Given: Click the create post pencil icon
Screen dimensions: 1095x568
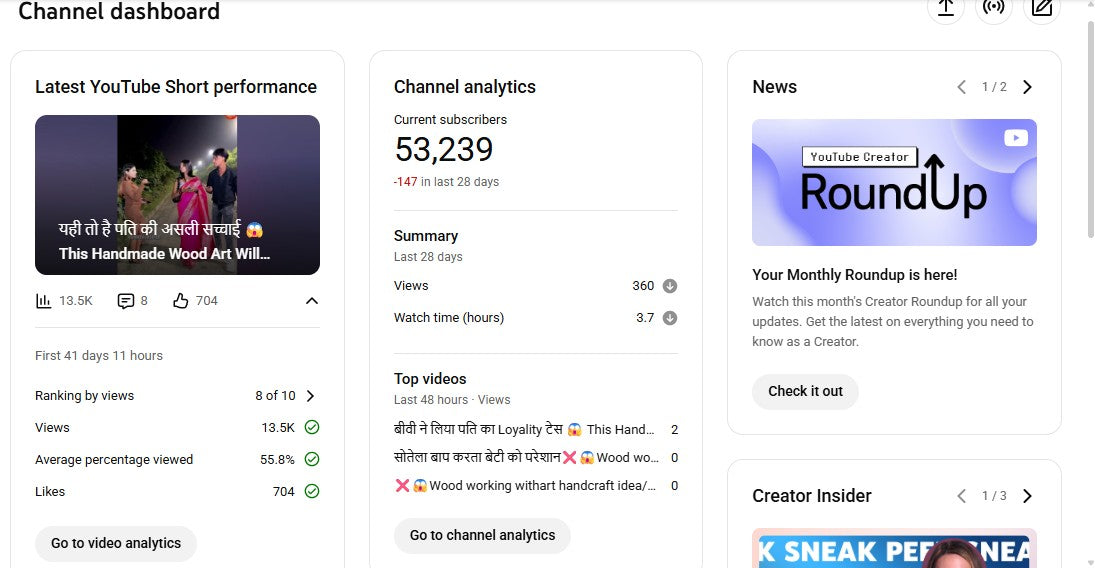Looking at the screenshot, I should click(1042, 8).
